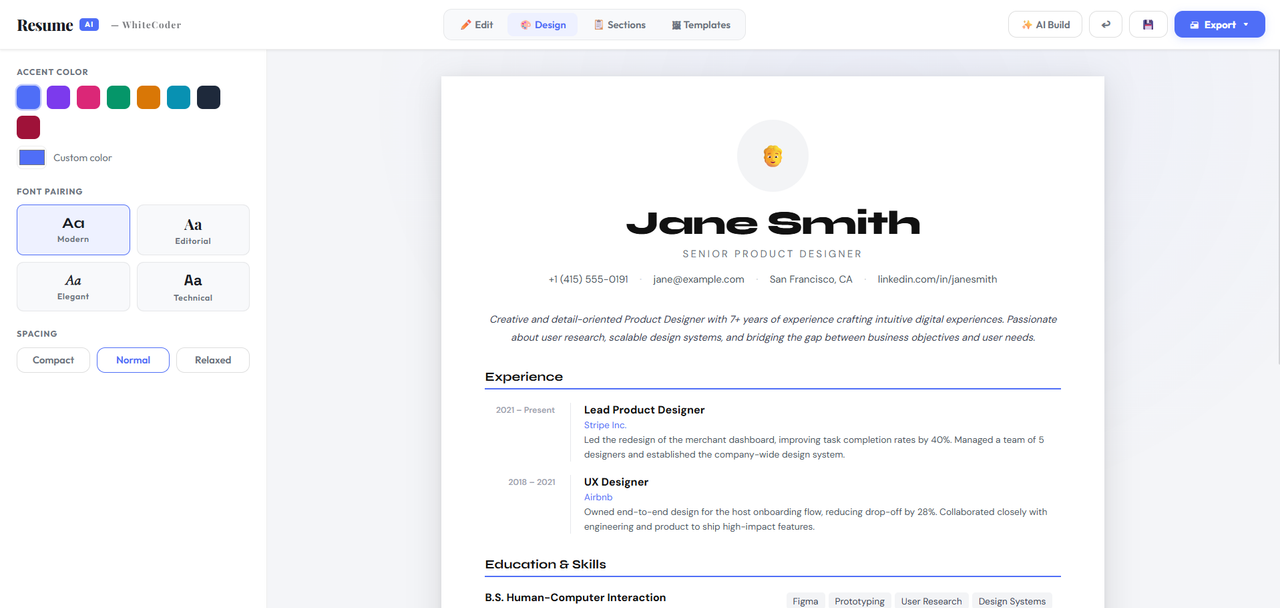The image size is (1280, 608).
Task: Set spacing to Compact
Action: 53,360
